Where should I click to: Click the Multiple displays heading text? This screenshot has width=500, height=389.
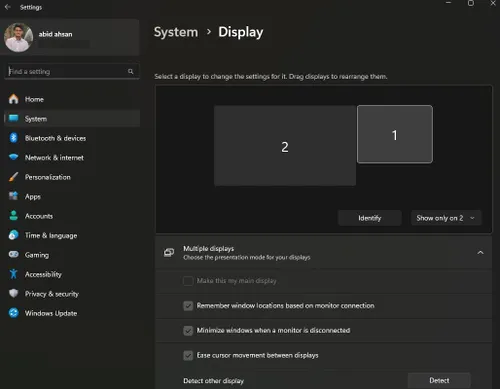coord(209,249)
